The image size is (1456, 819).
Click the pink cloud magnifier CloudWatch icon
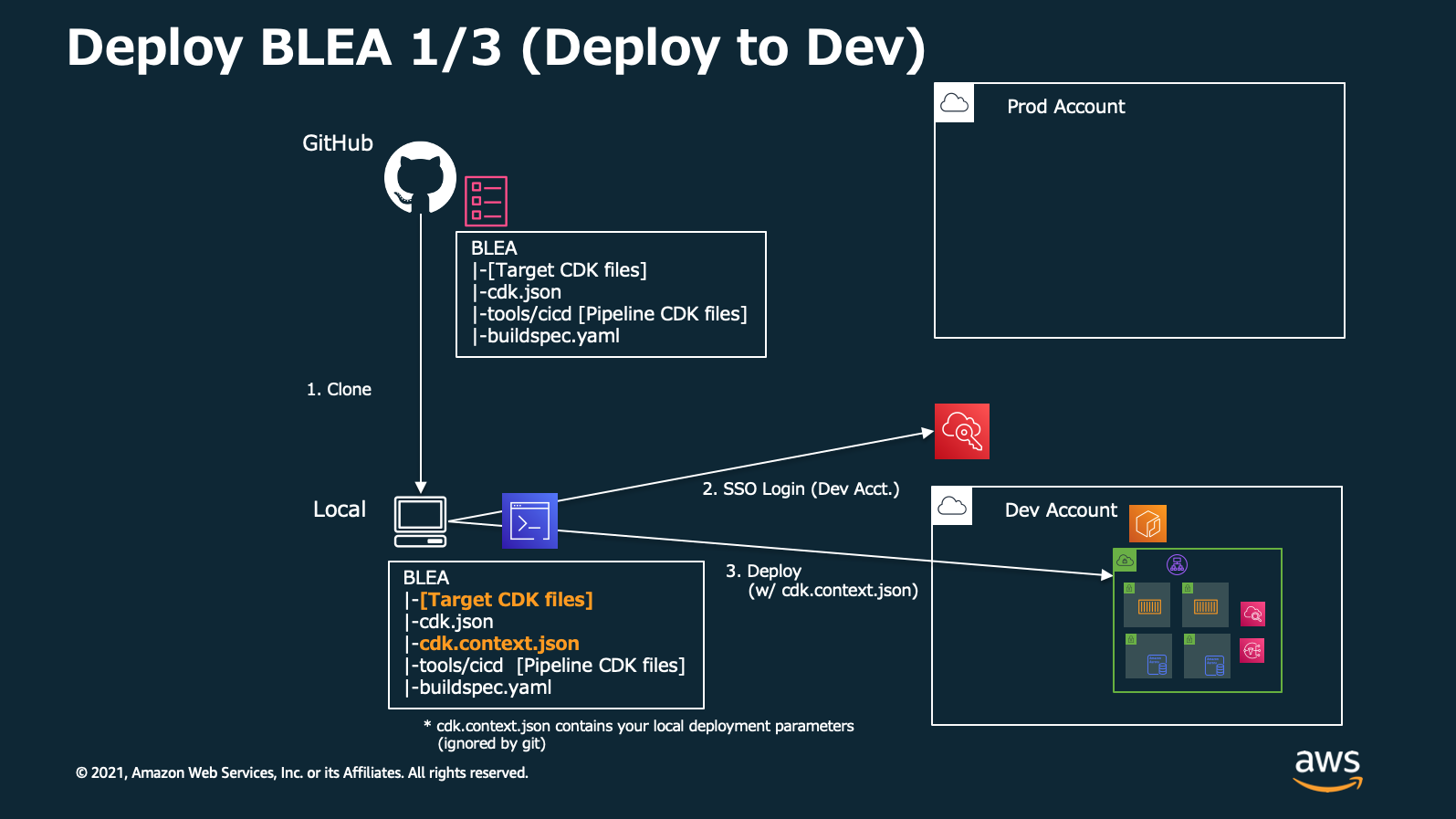coord(1252,614)
